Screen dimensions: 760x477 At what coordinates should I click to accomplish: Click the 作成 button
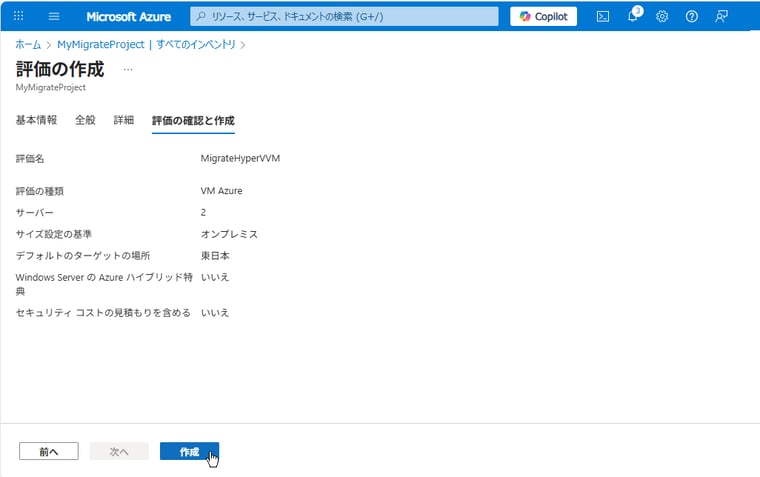point(190,451)
